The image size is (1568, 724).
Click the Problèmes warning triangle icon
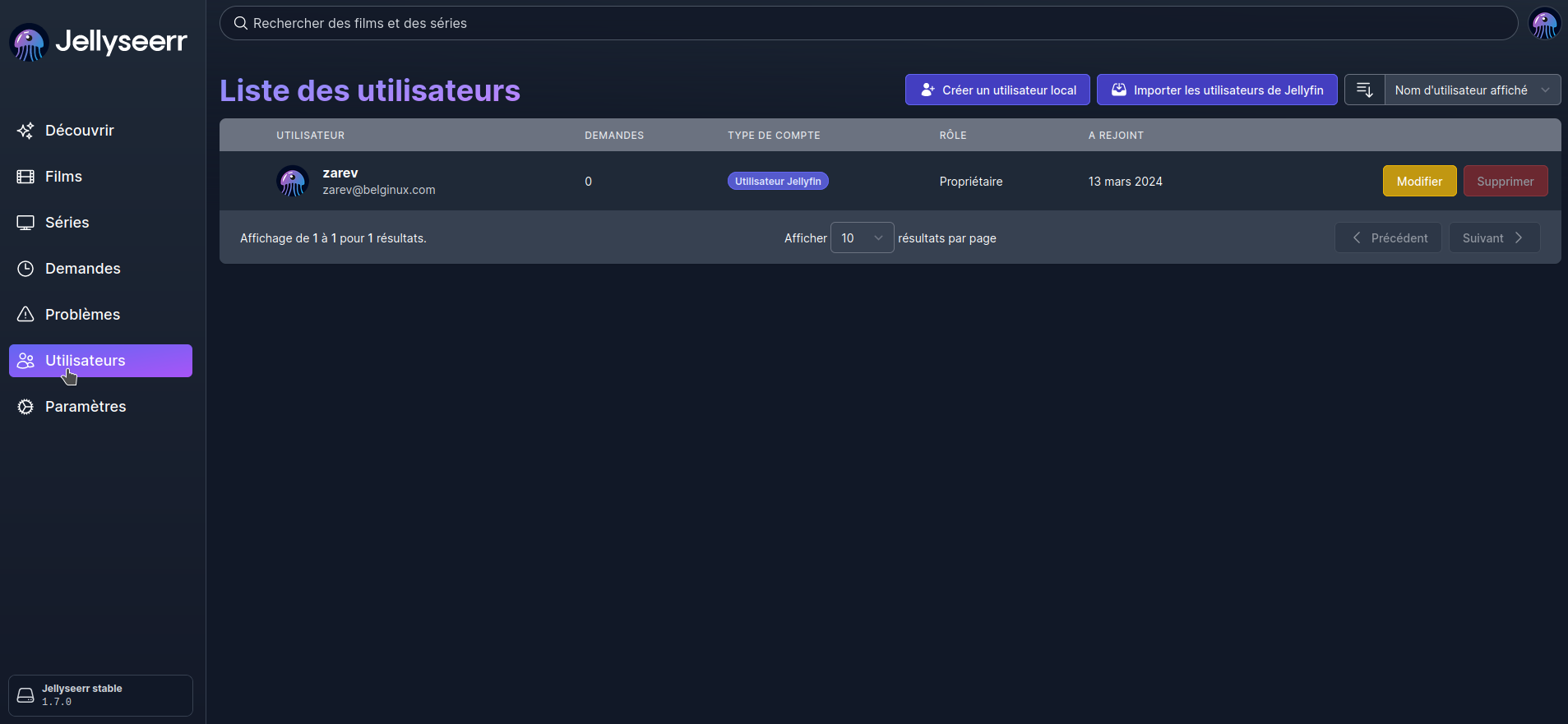[25, 315]
